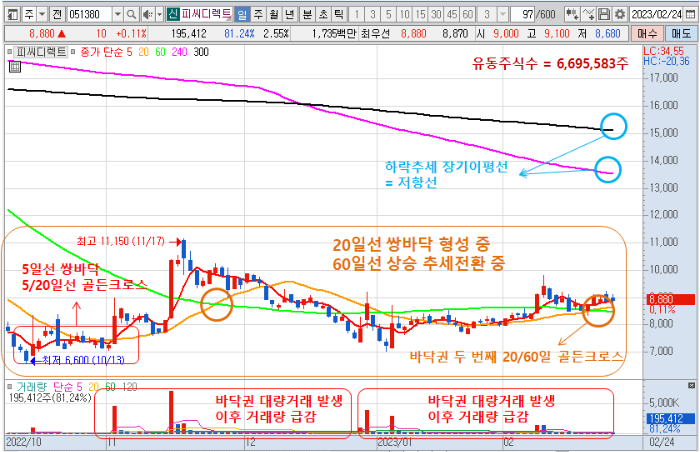The image size is (700, 452).
Task: Select the 10 interval button
Action: (x=404, y=15)
